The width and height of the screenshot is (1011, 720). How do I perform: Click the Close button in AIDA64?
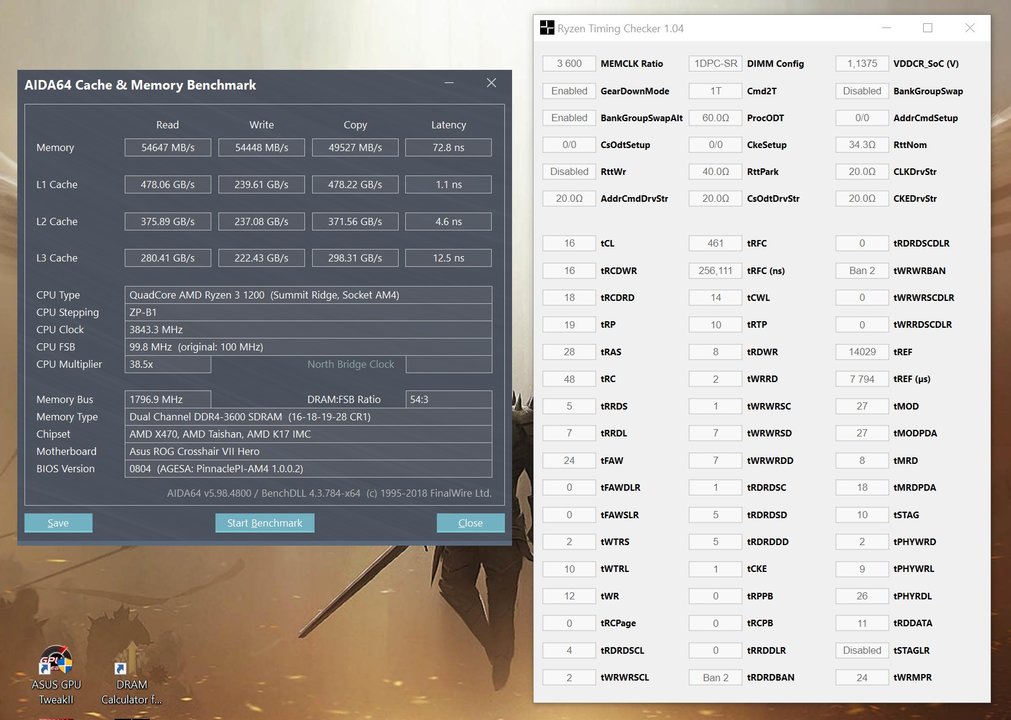click(x=470, y=523)
